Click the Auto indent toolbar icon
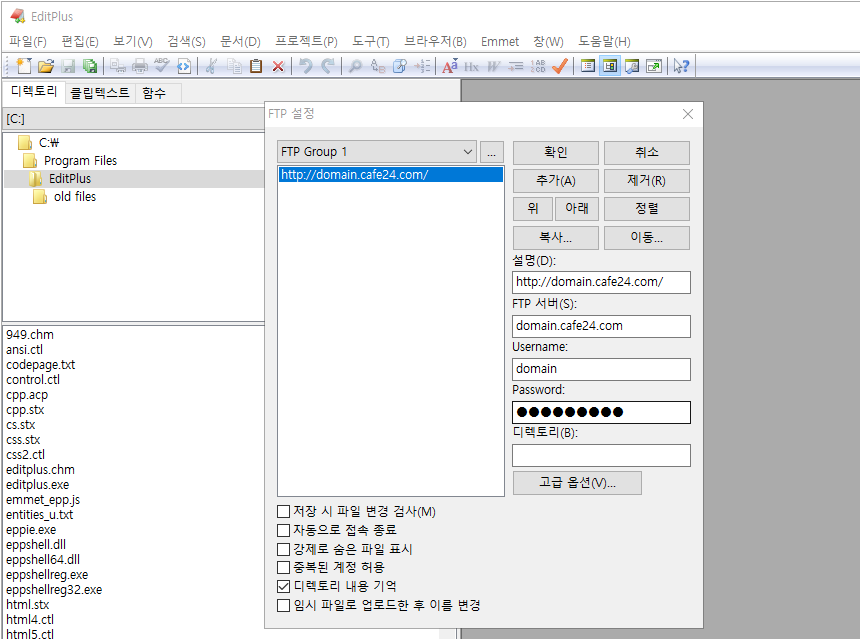The height and width of the screenshot is (639, 860). [516, 66]
